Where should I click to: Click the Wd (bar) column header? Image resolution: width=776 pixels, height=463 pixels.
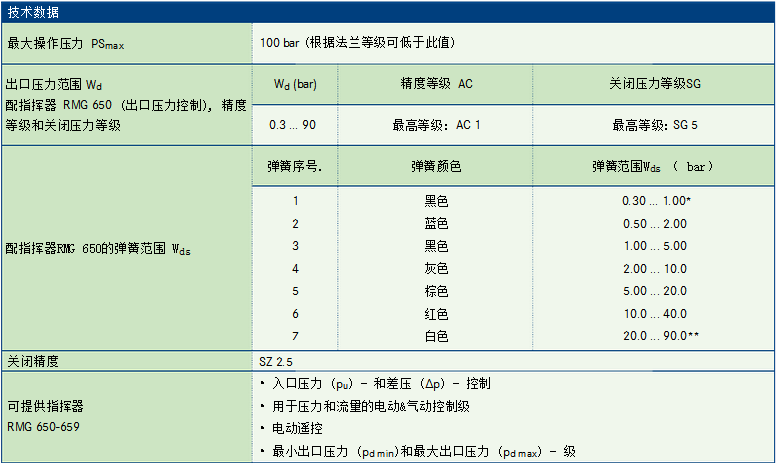coord(295,84)
